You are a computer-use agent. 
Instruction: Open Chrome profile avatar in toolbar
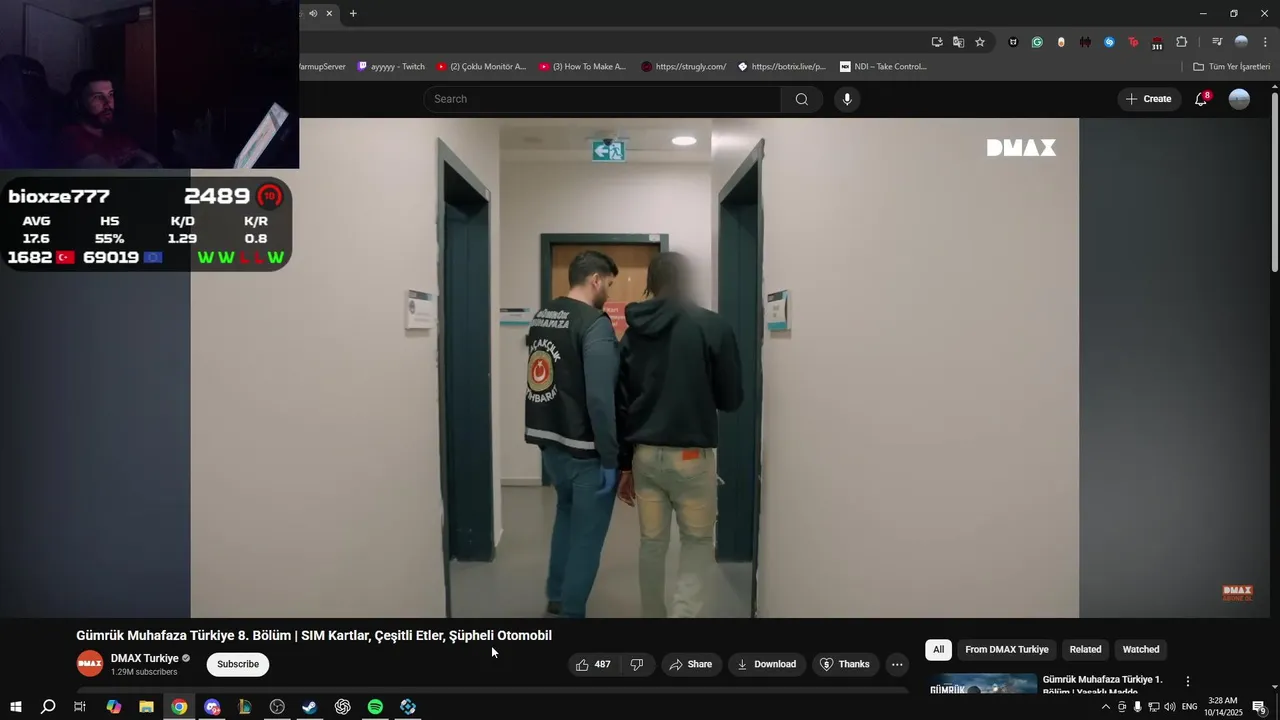tap(1241, 42)
